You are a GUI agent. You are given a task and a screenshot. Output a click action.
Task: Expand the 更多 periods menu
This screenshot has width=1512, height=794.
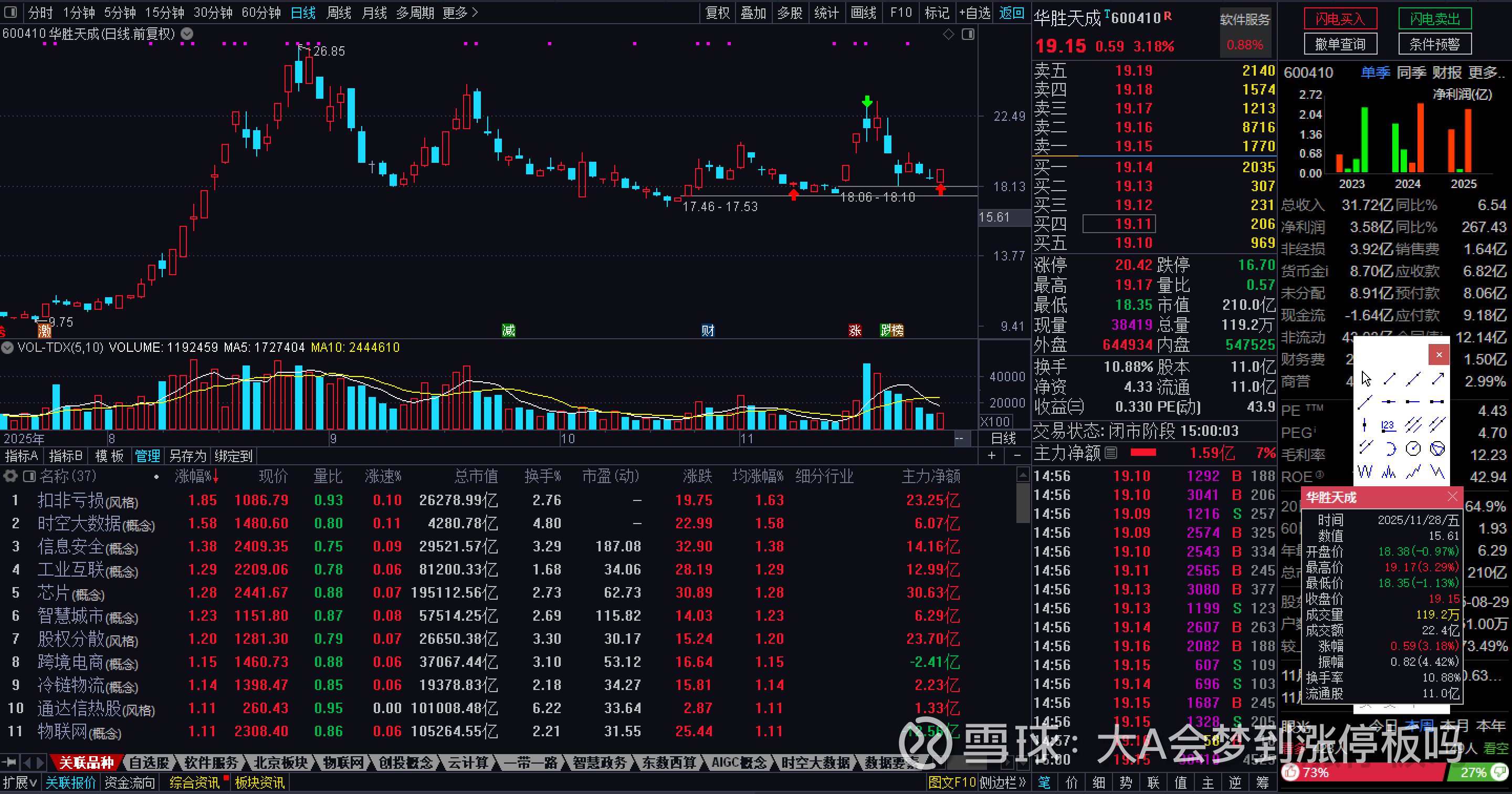460,12
